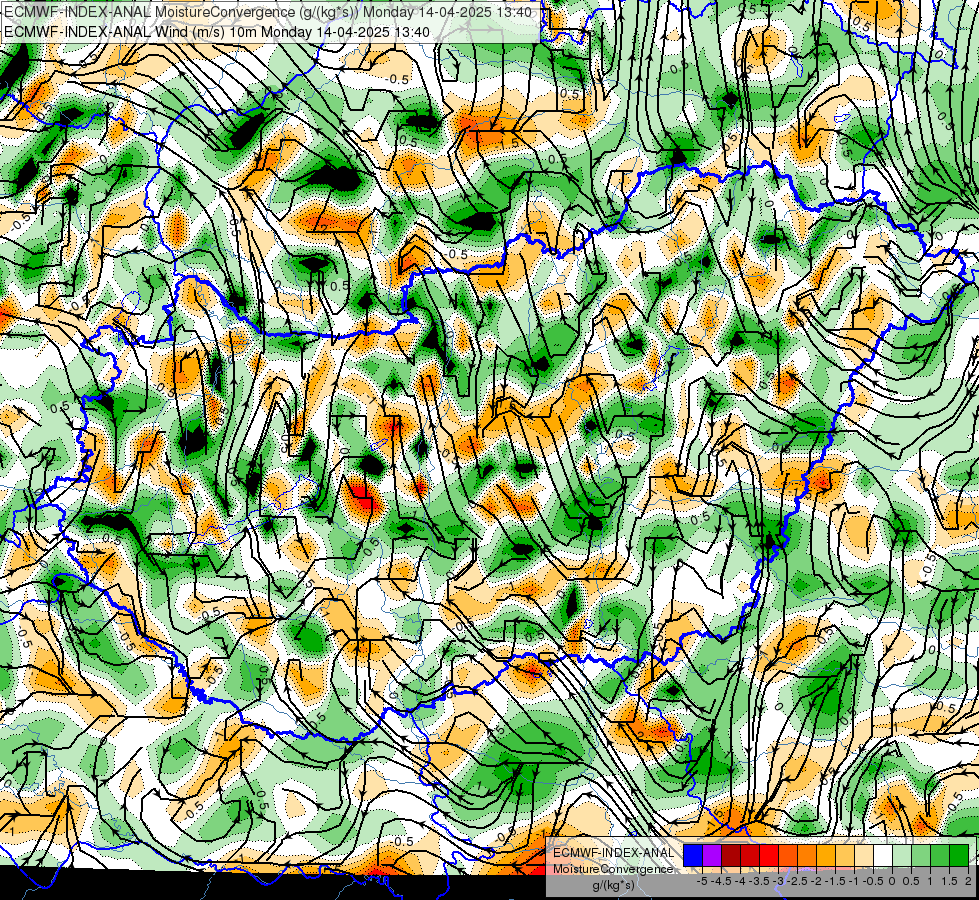Select the darkest green swatch left of 2
This screenshot has height=900, width=979.
point(959,856)
